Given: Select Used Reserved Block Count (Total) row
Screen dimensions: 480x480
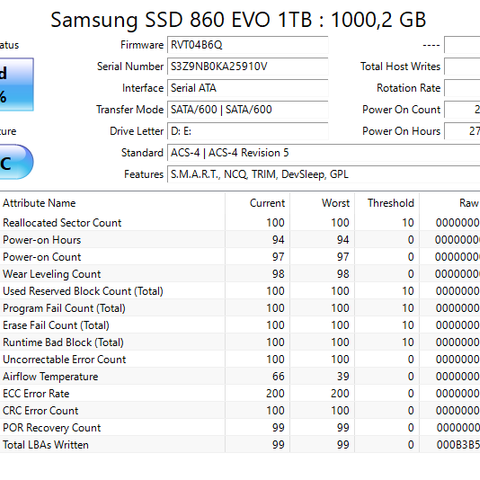Looking at the screenshot, I should click(240, 291).
